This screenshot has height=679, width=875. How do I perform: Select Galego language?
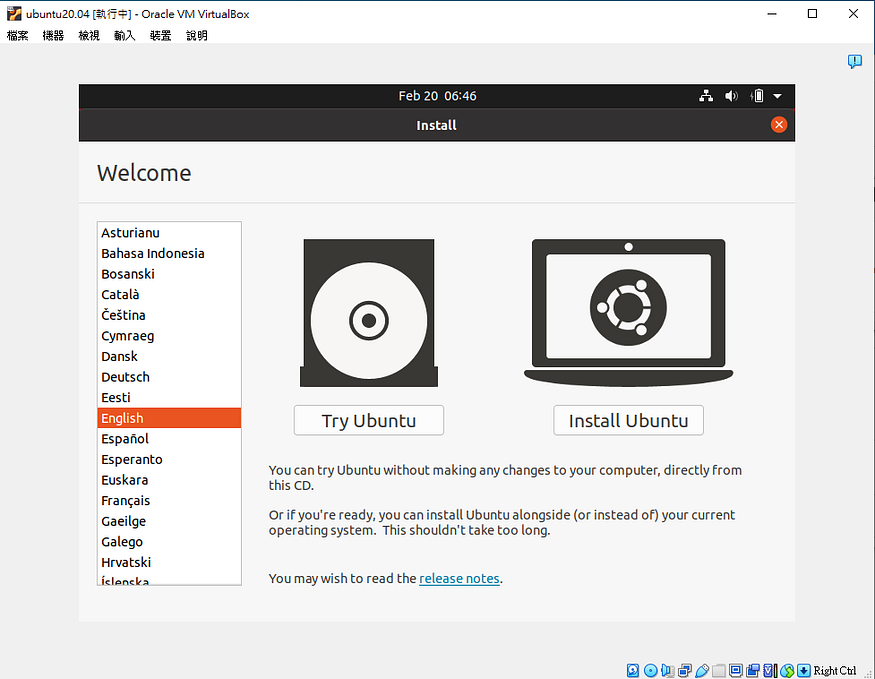[x=169, y=542]
